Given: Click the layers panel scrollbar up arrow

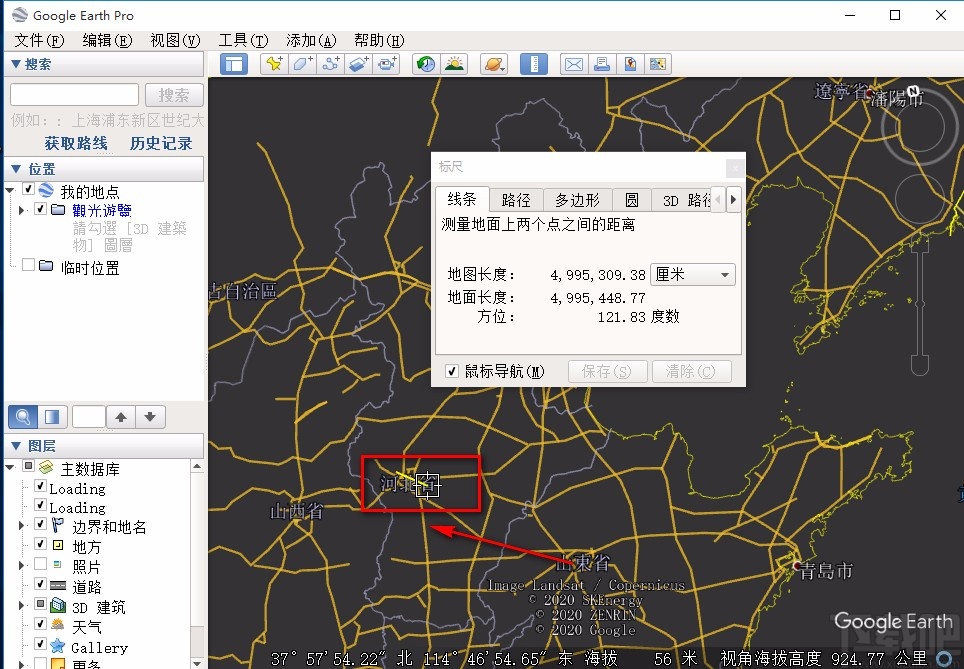Looking at the screenshot, I should [x=197, y=467].
